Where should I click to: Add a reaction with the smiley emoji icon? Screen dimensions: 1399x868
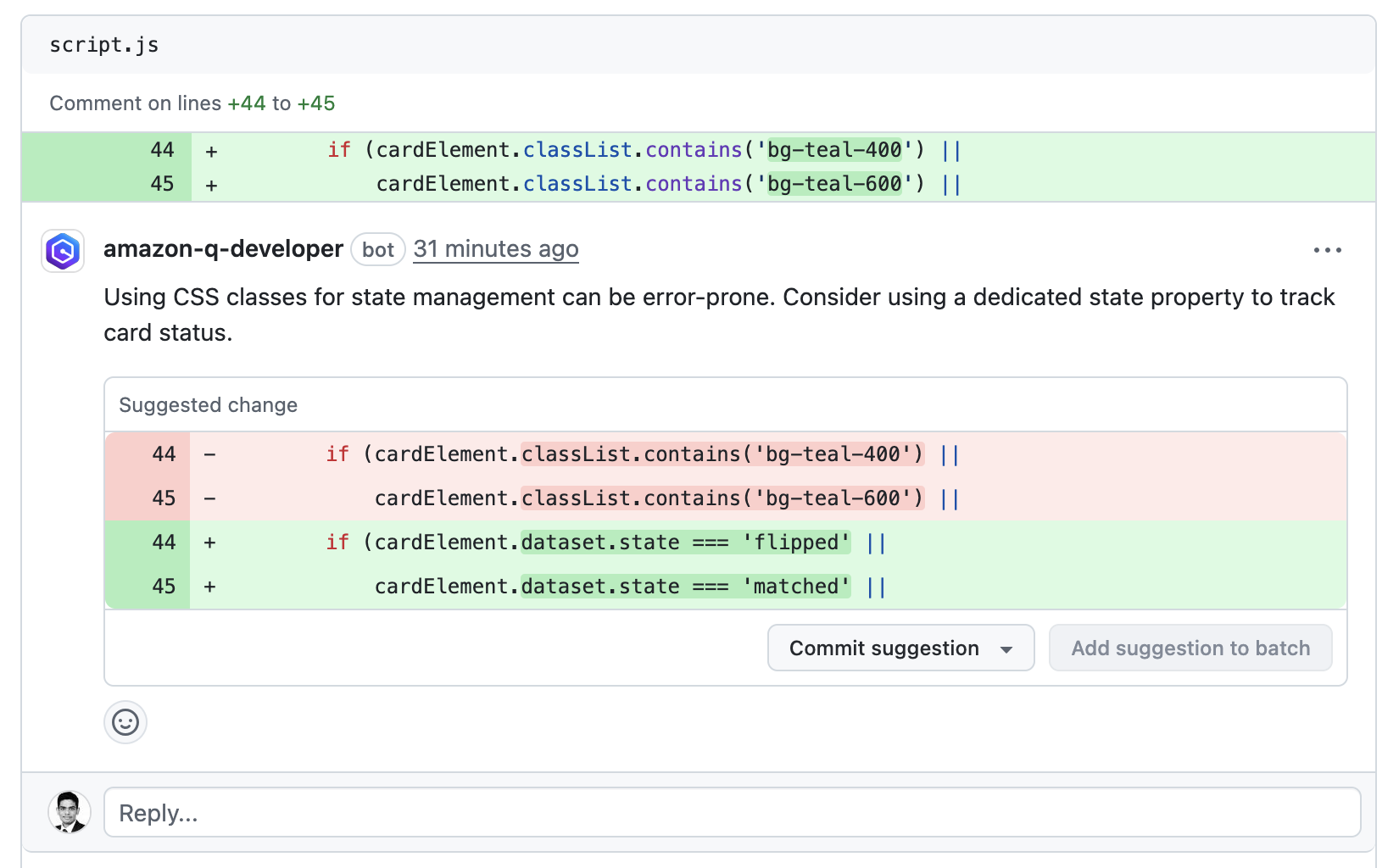125,722
